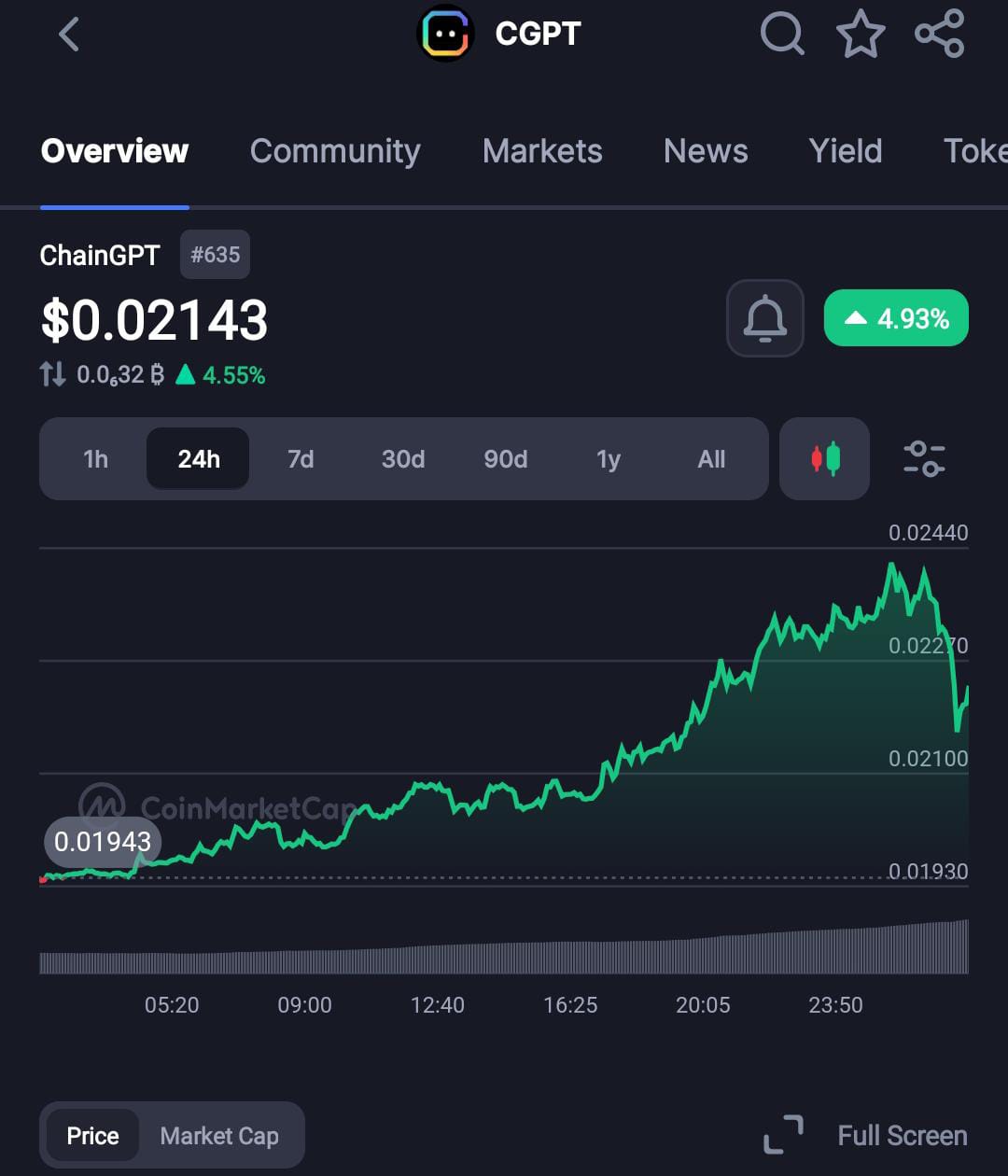Viewport: 1008px width, 1176px height.
Task: Tap the ChainGPT logo icon
Action: click(445, 35)
